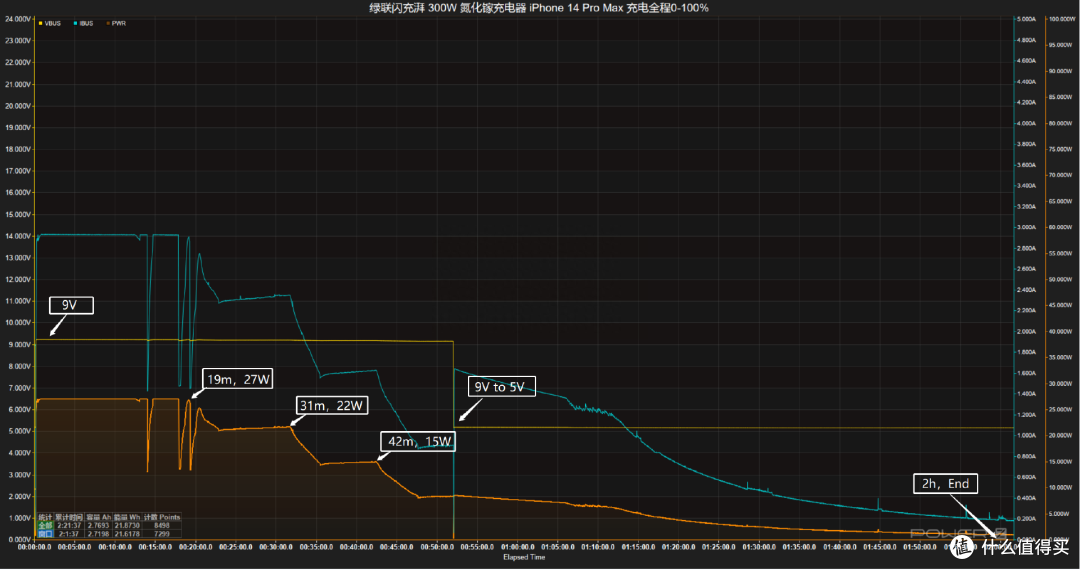
Task: Click the 00:00:00.0 time axis tick
Action: click(34, 547)
